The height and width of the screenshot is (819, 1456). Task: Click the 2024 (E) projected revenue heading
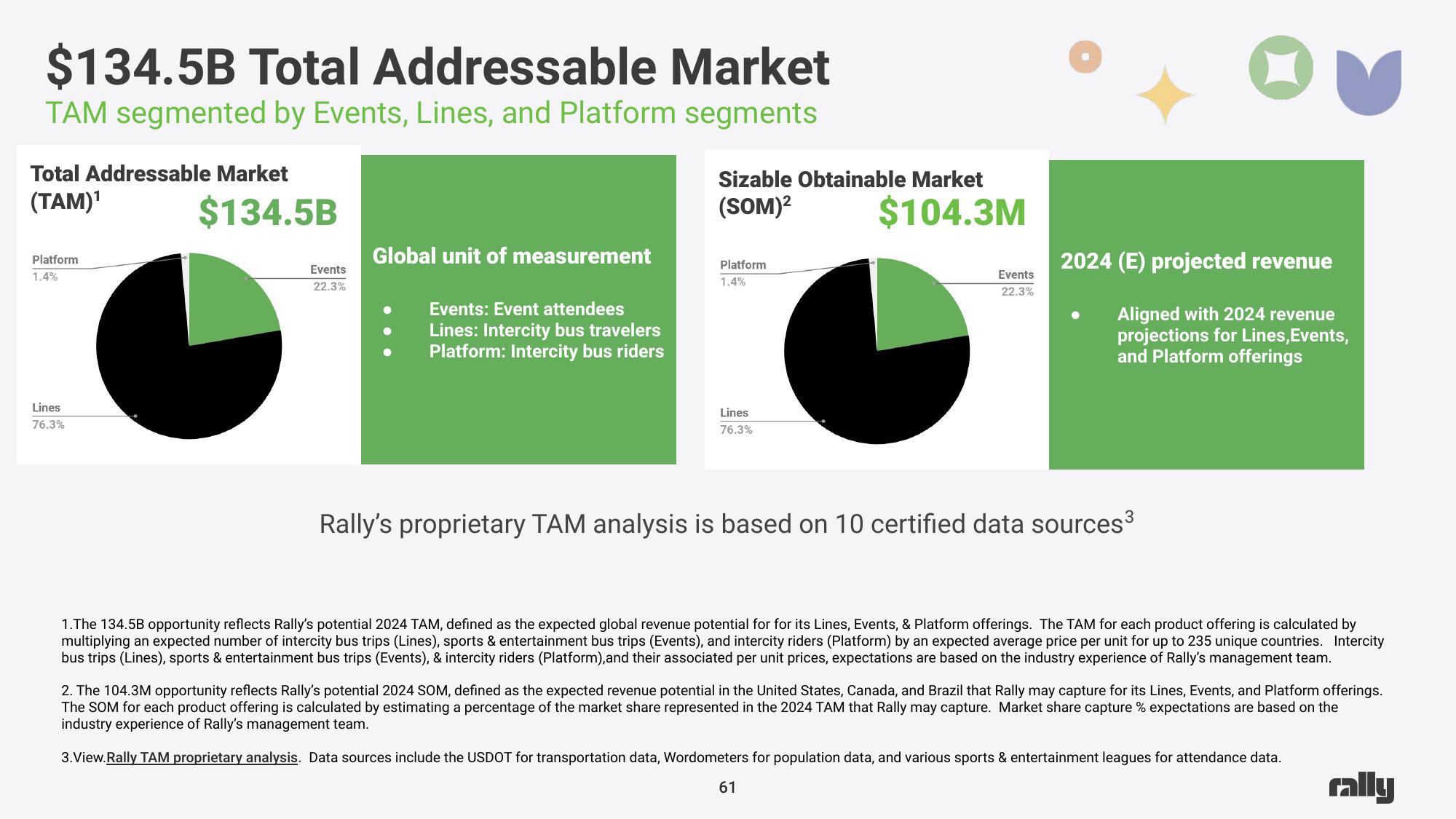click(x=1196, y=261)
